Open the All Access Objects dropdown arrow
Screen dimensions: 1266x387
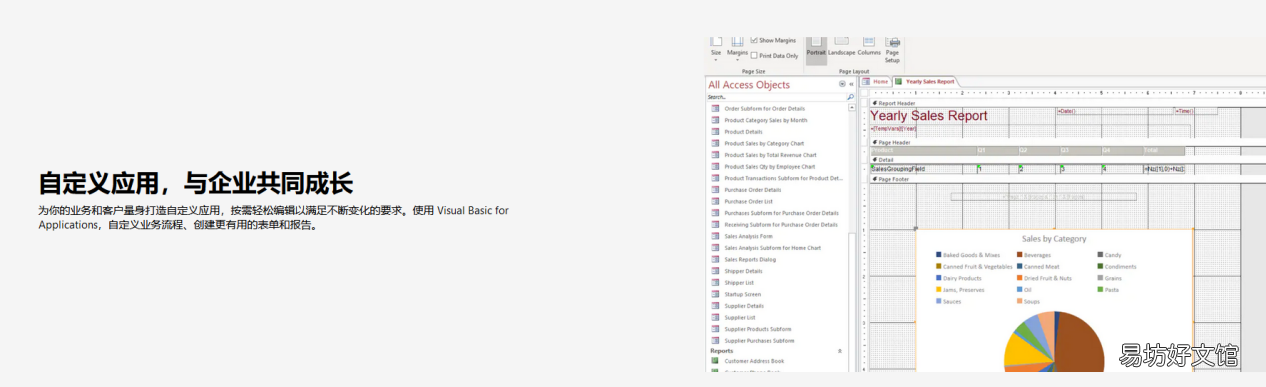(842, 85)
